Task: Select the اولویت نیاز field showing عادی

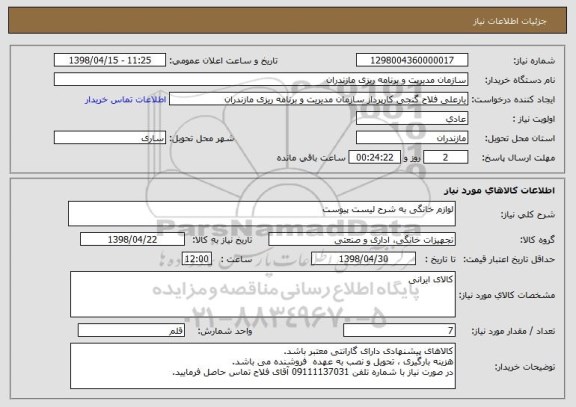Action: (412, 119)
